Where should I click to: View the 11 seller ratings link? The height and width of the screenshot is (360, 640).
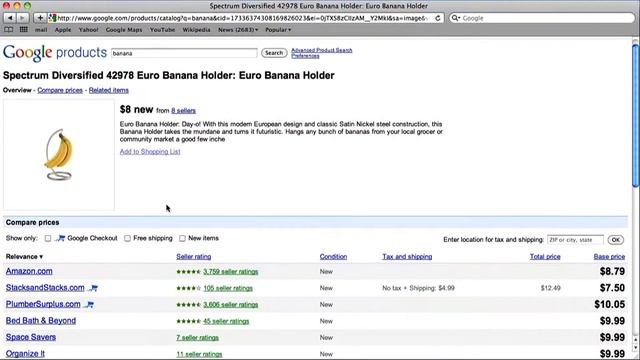tap(199, 354)
